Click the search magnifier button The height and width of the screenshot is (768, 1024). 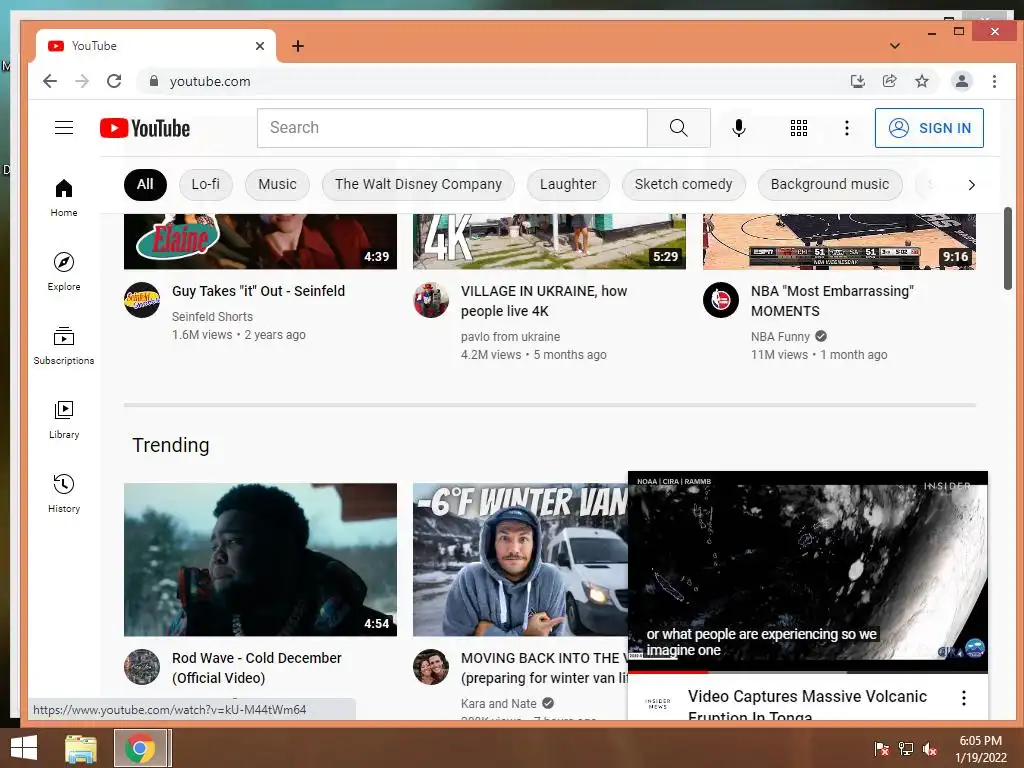pos(679,128)
